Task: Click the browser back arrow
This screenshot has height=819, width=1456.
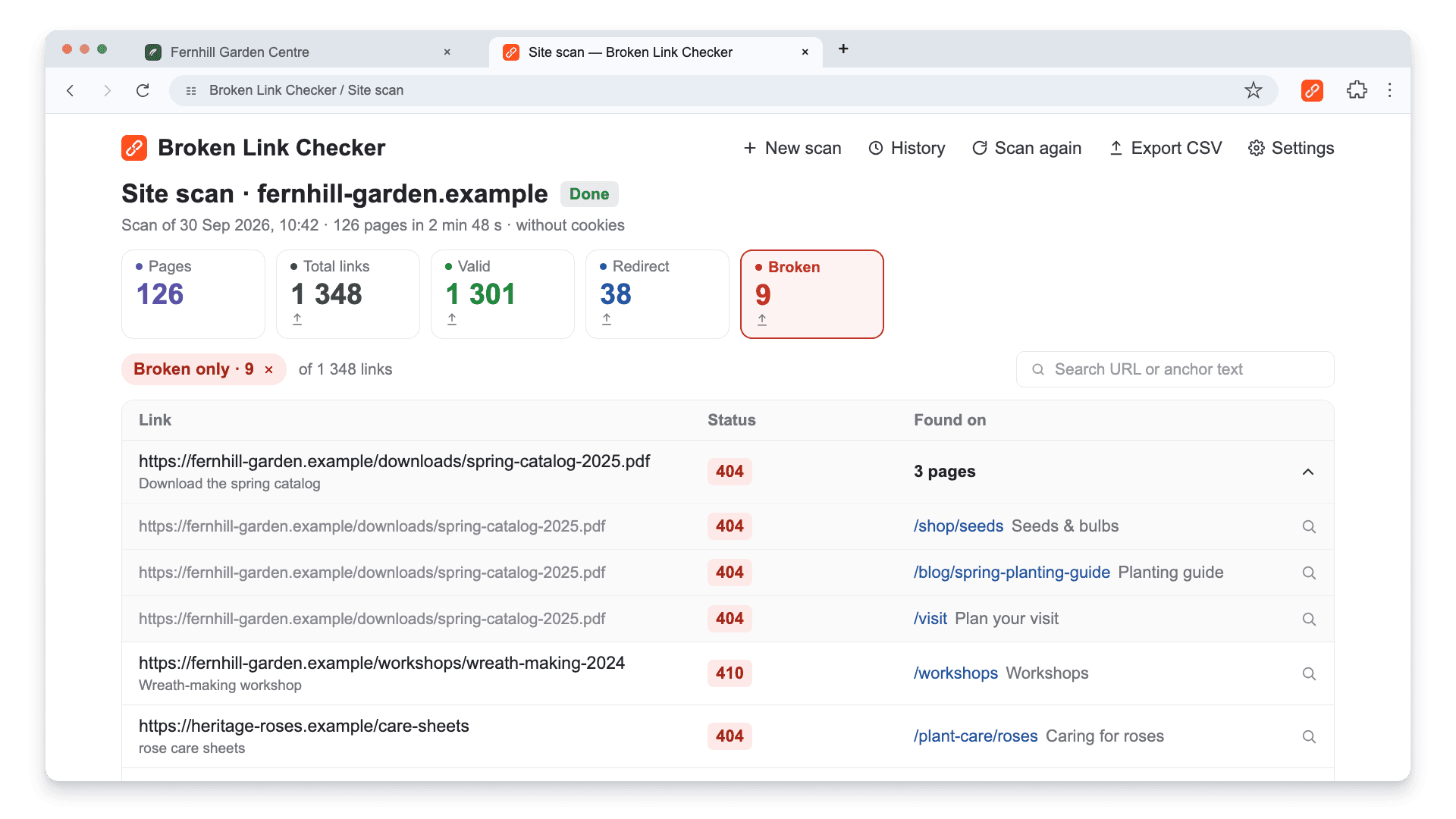Action: click(x=71, y=90)
